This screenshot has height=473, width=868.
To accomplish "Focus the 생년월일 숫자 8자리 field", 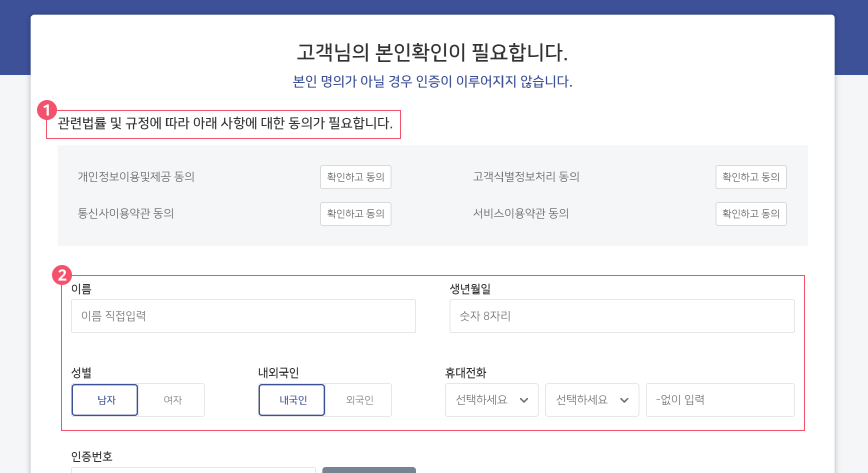I will pos(622,316).
